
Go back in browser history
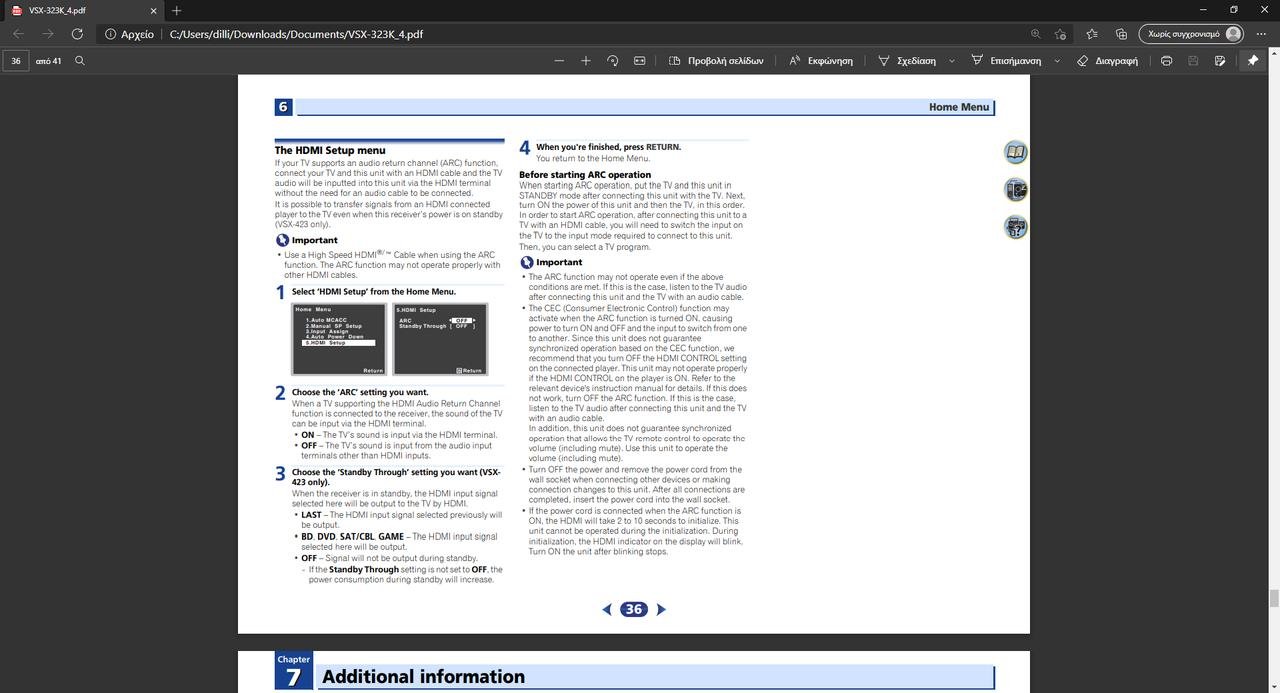(18, 34)
